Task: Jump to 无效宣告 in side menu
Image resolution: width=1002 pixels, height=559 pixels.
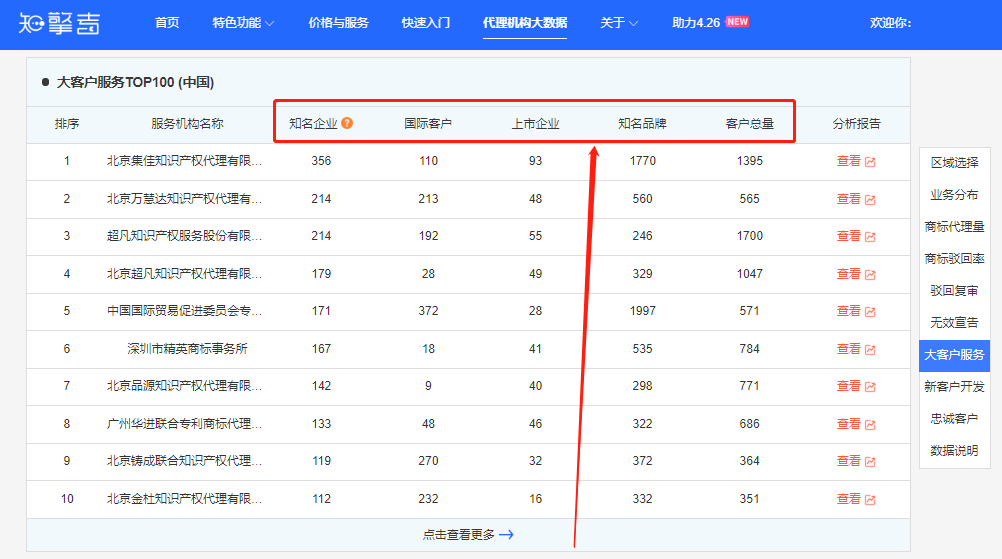Action: click(x=954, y=323)
